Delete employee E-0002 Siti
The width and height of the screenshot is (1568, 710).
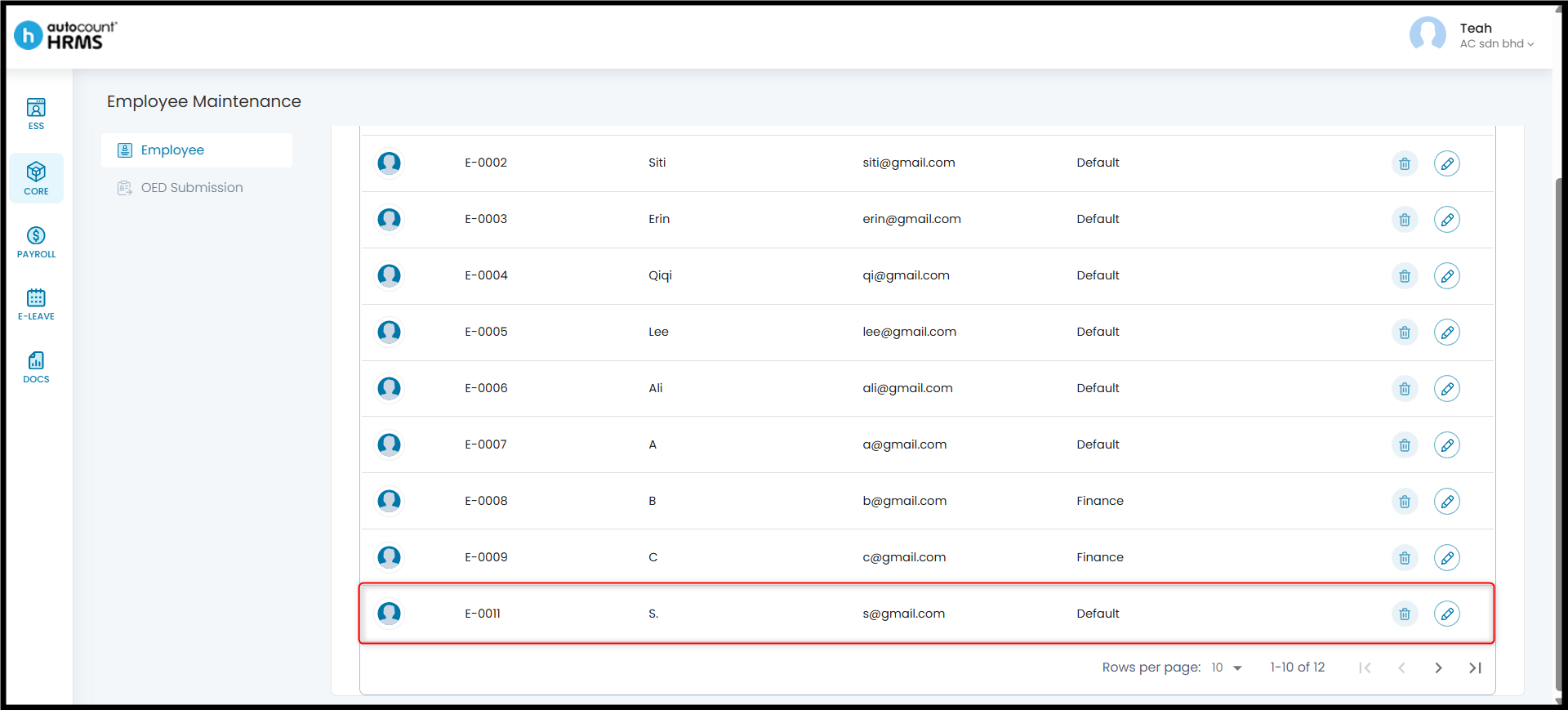click(x=1405, y=163)
